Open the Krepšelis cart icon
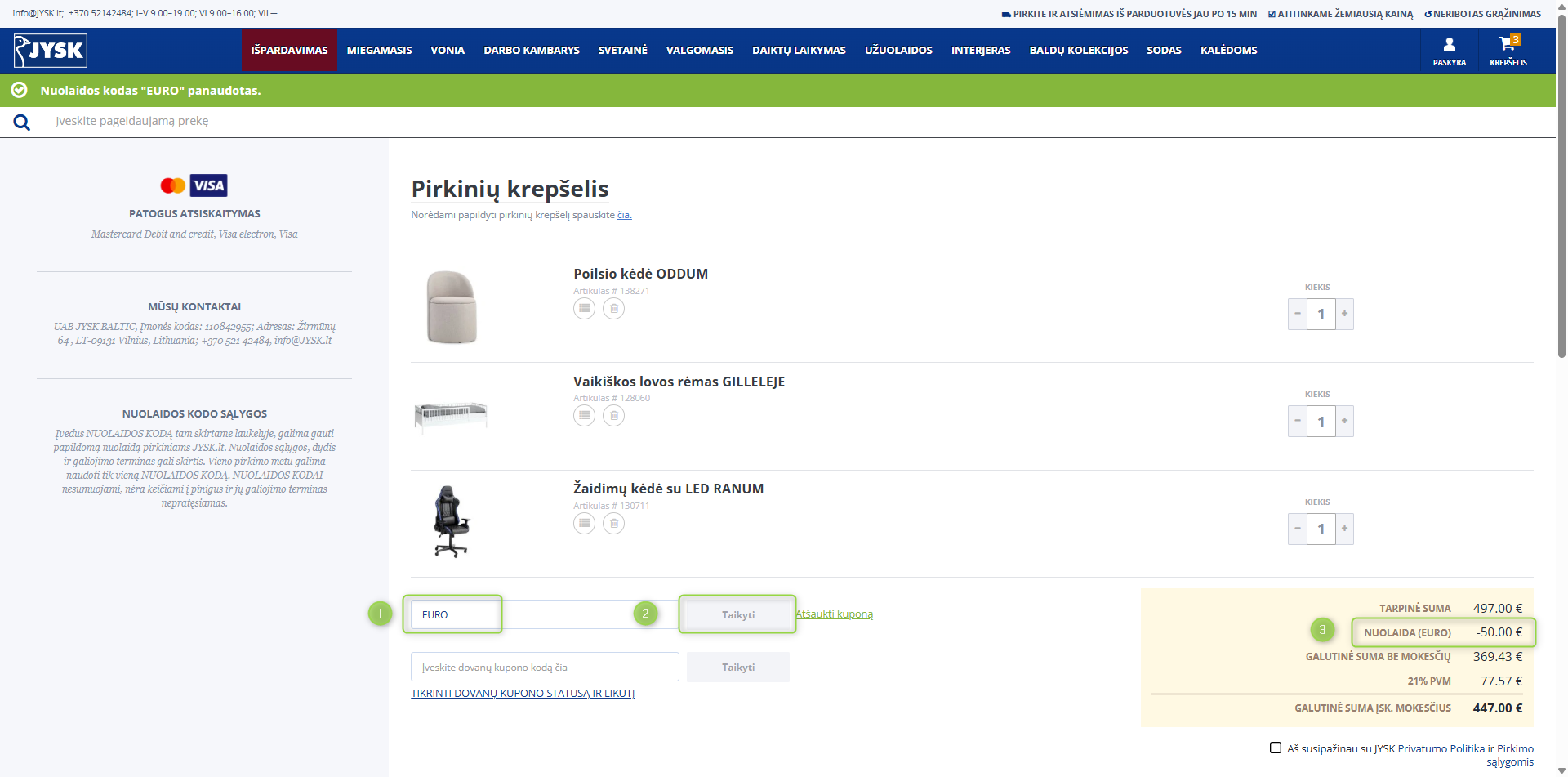The height and width of the screenshot is (777, 1568). click(1508, 51)
